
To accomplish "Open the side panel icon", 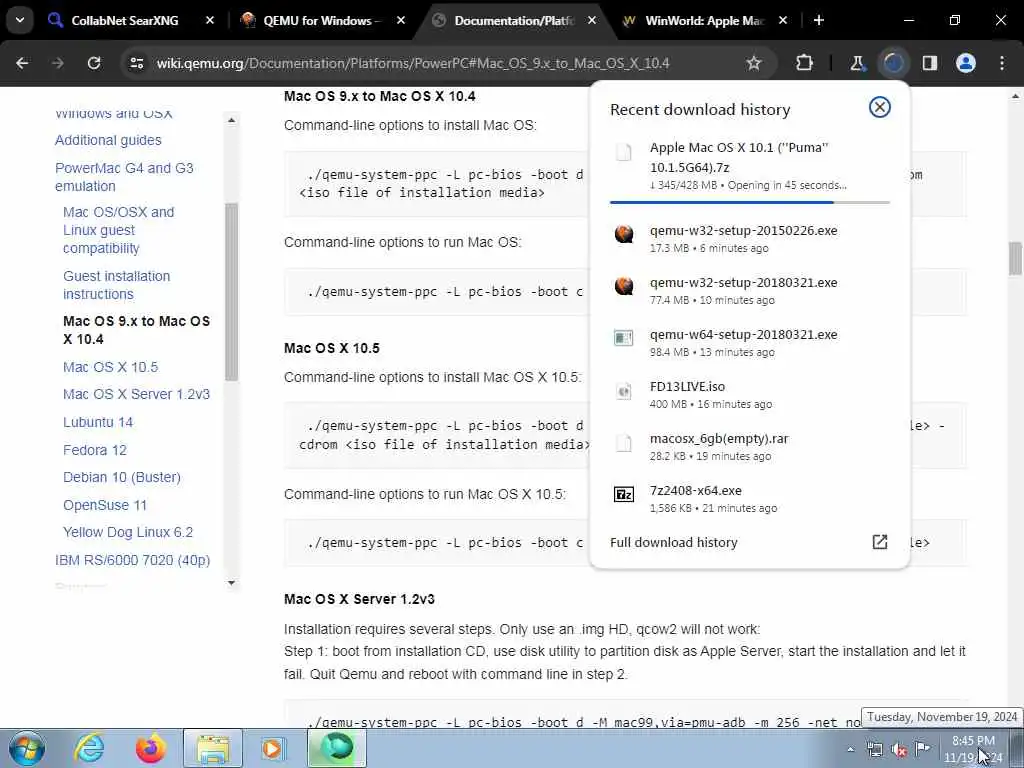I will 930,63.
